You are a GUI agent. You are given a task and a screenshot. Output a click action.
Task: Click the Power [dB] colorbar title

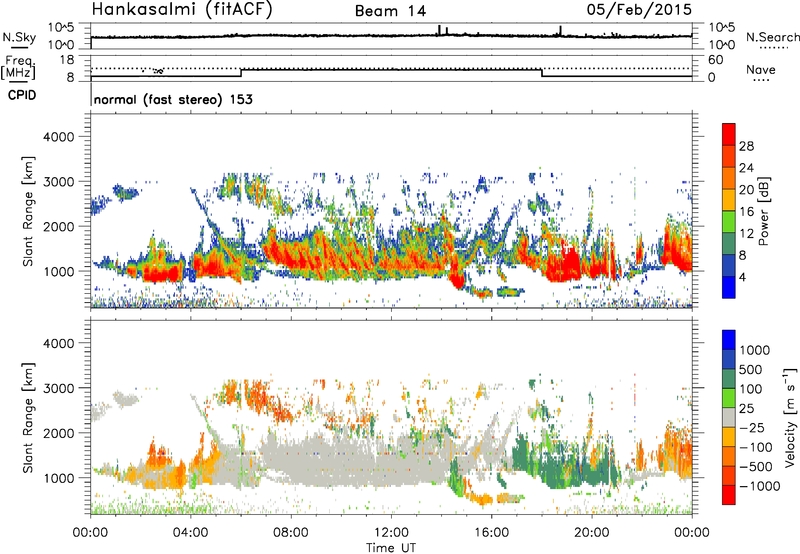click(763, 211)
